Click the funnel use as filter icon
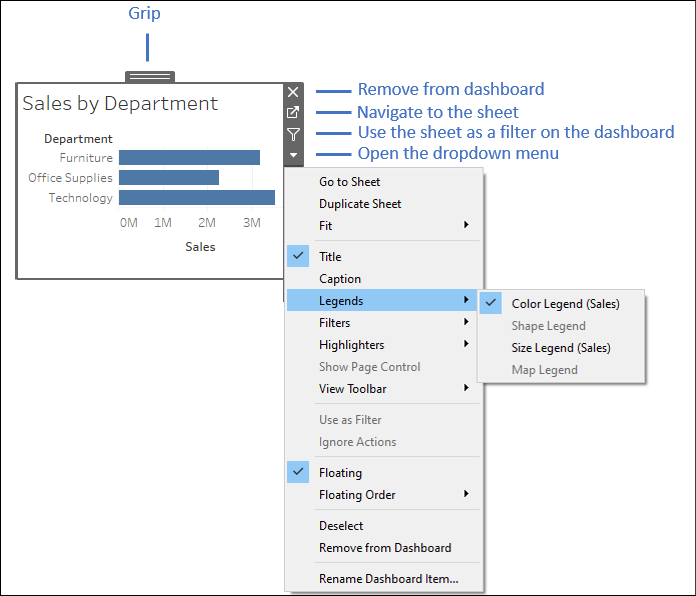The width and height of the screenshot is (696, 596). click(x=293, y=134)
